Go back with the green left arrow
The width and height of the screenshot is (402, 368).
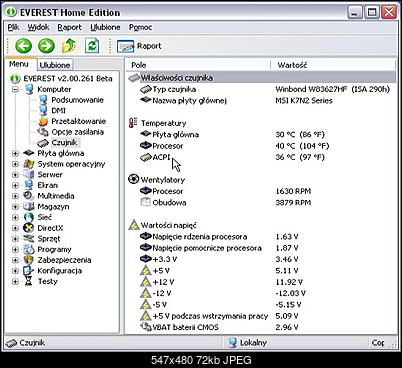coord(23,46)
